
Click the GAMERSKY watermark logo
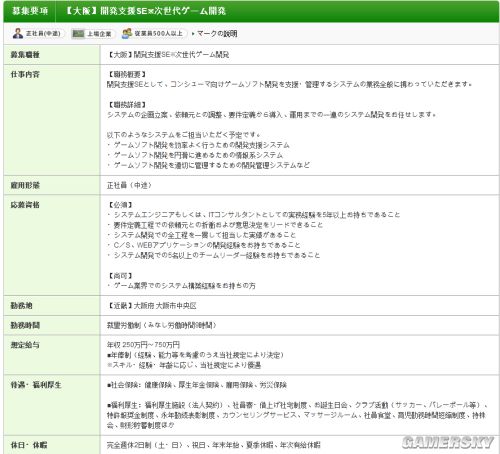(448, 442)
